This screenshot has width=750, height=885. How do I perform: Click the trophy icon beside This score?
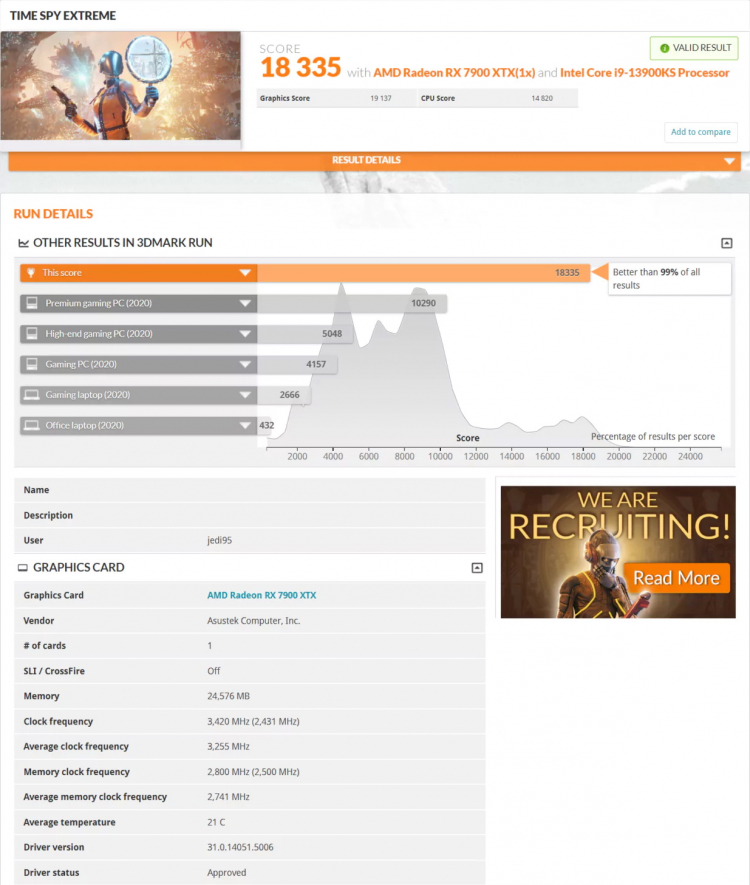pyautogui.click(x=32, y=273)
